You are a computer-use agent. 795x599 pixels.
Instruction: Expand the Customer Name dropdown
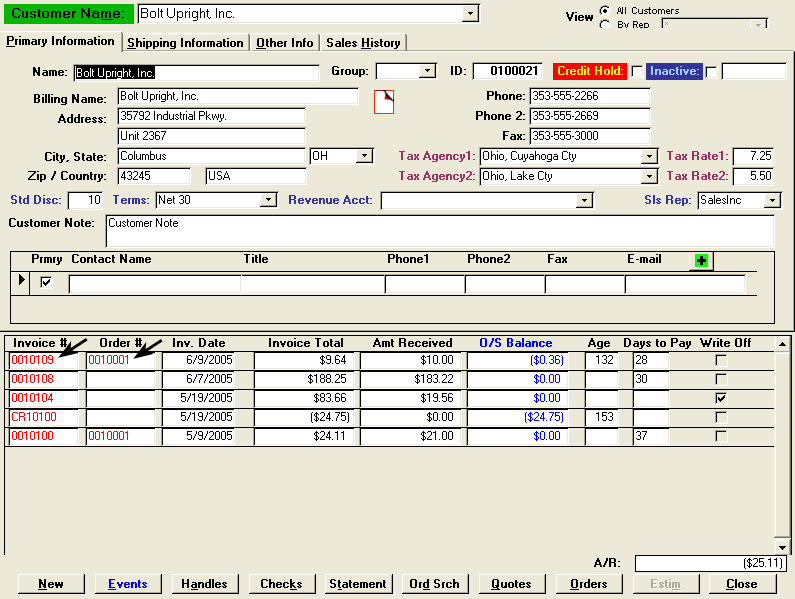(x=470, y=14)
